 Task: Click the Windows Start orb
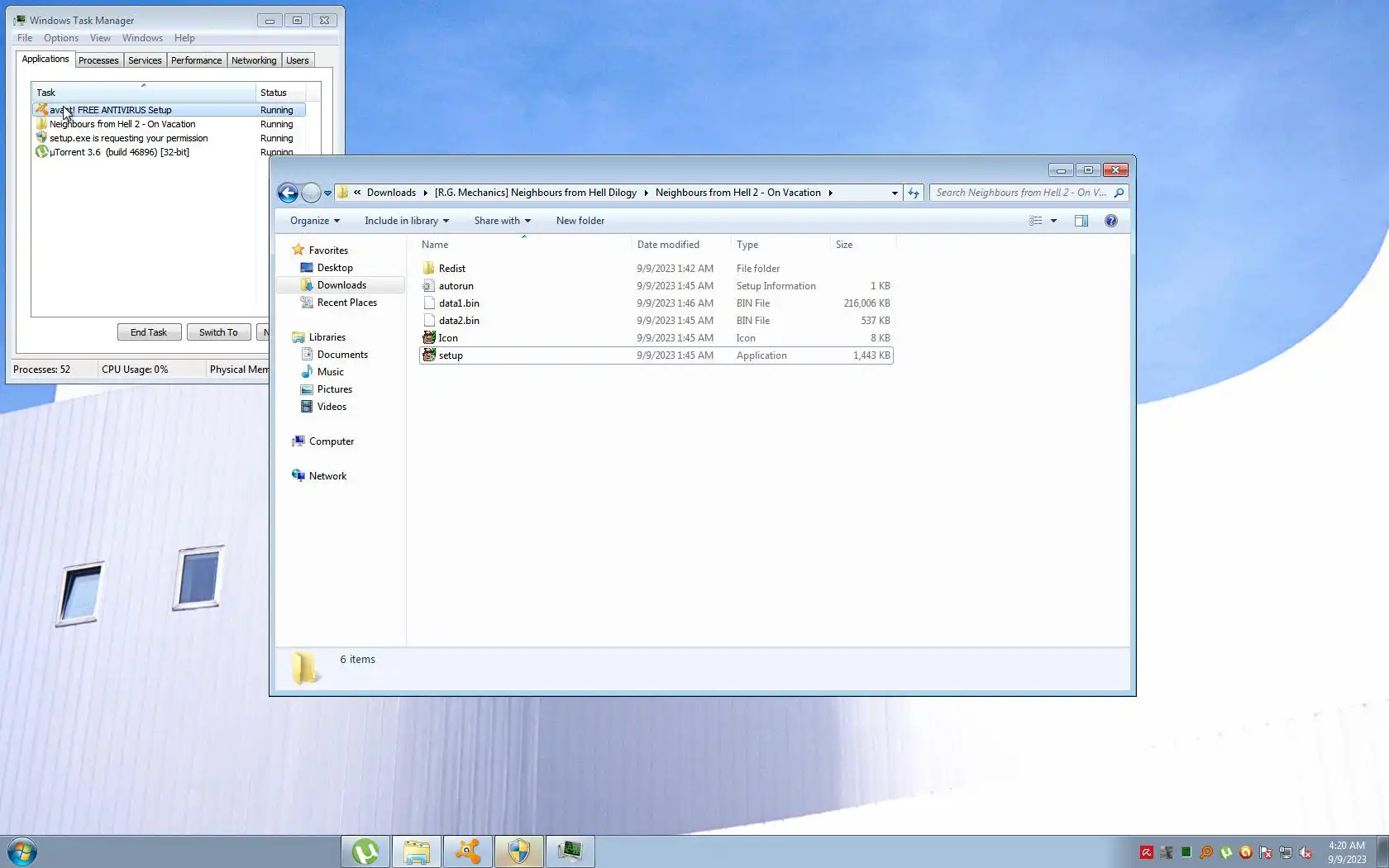pyautogui.click(x=21, y=851)
